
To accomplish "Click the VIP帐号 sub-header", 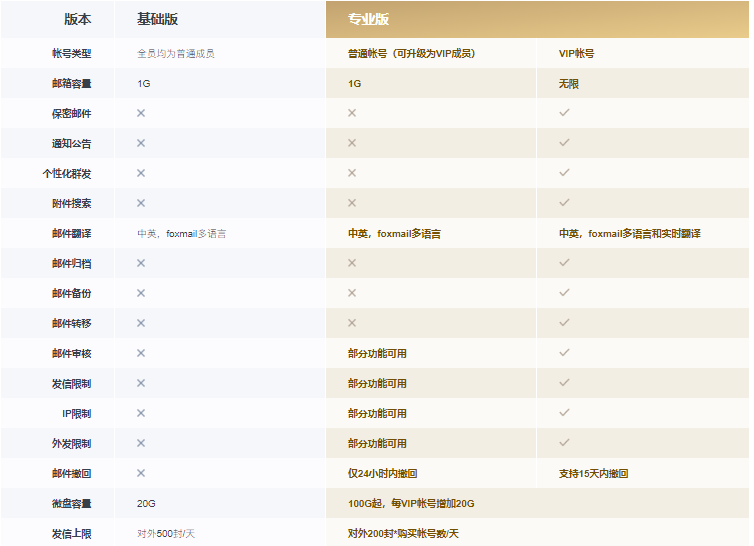I will [x=576, y=53].
